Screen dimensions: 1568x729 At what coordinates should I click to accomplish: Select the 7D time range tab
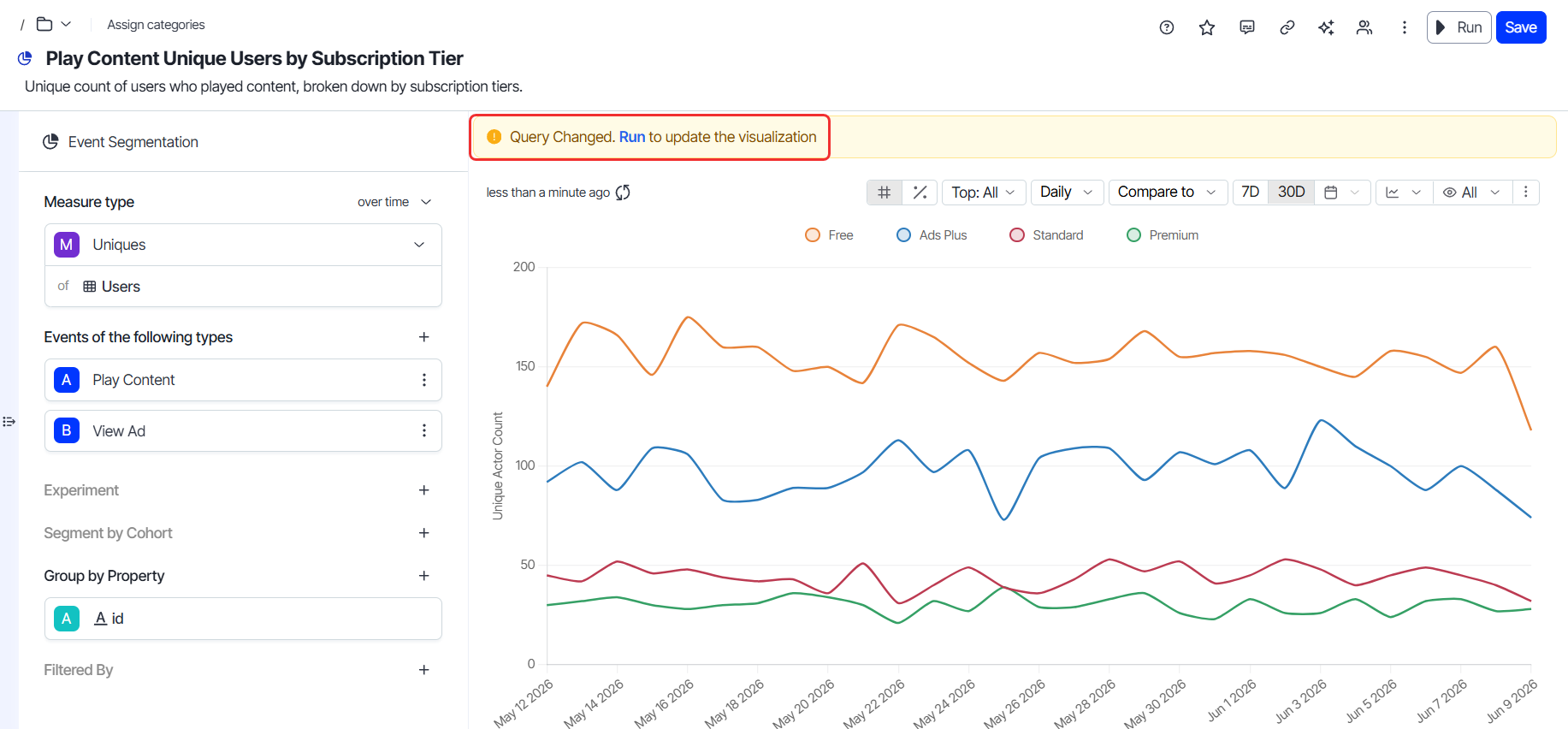click(1251, 193)
